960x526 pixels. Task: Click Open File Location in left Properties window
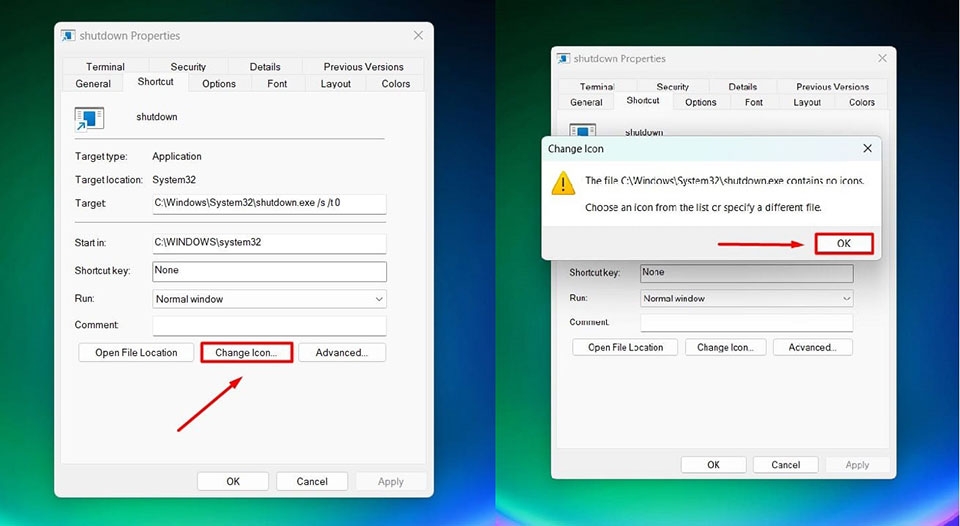pos(136,353)
